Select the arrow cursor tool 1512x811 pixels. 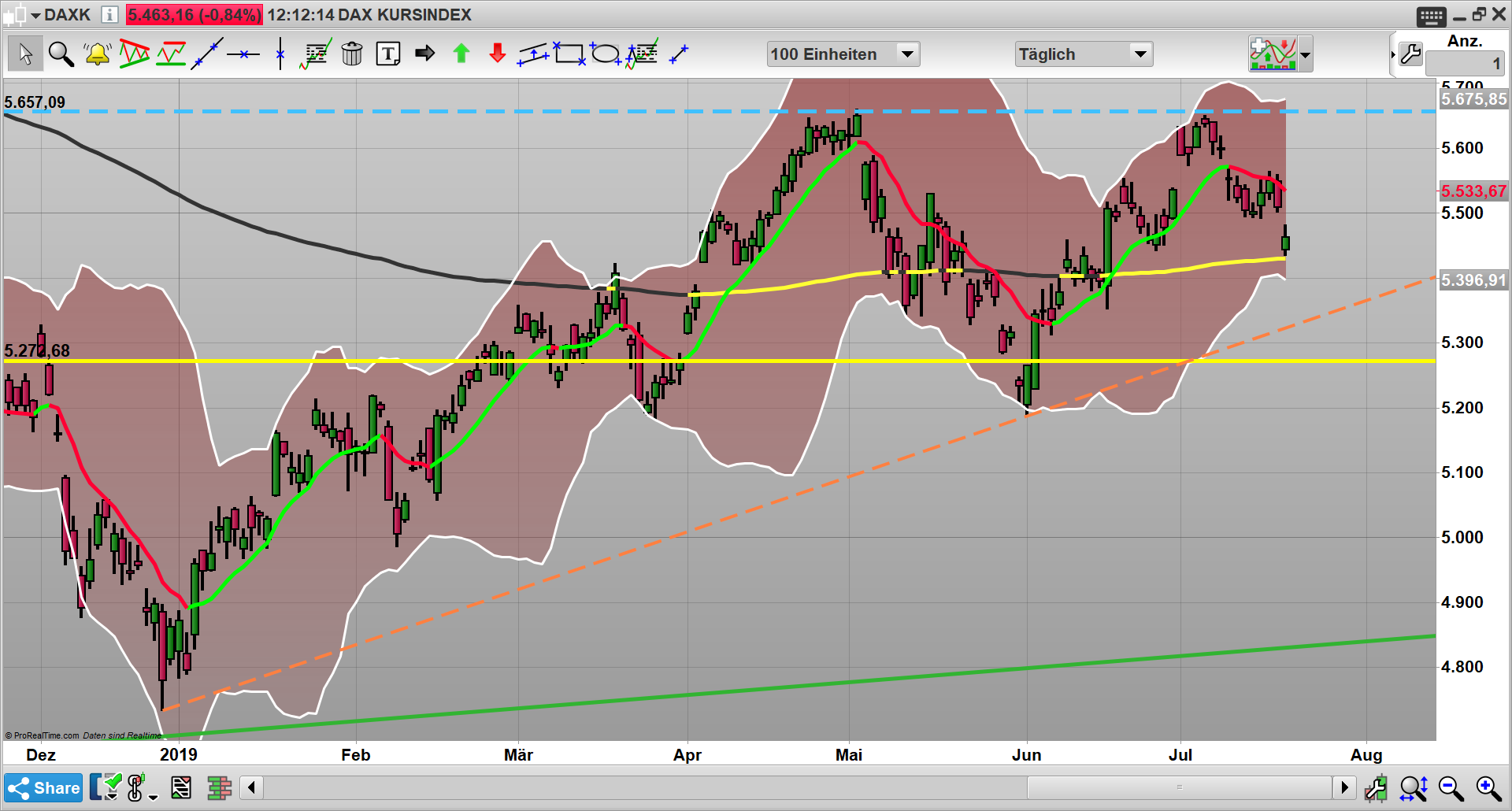point(25,54)
